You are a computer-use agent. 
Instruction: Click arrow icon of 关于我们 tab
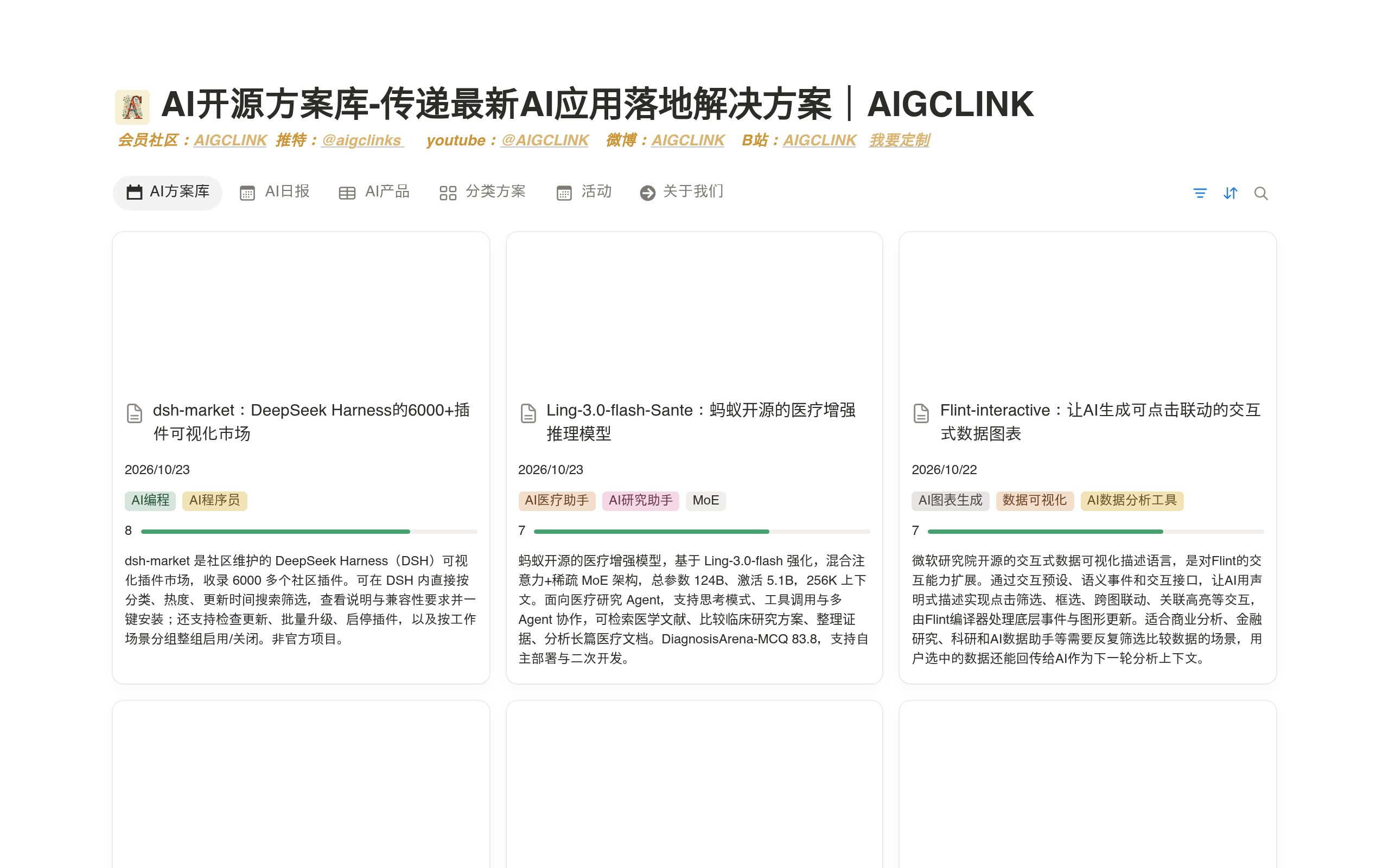[x=647, y=193]
